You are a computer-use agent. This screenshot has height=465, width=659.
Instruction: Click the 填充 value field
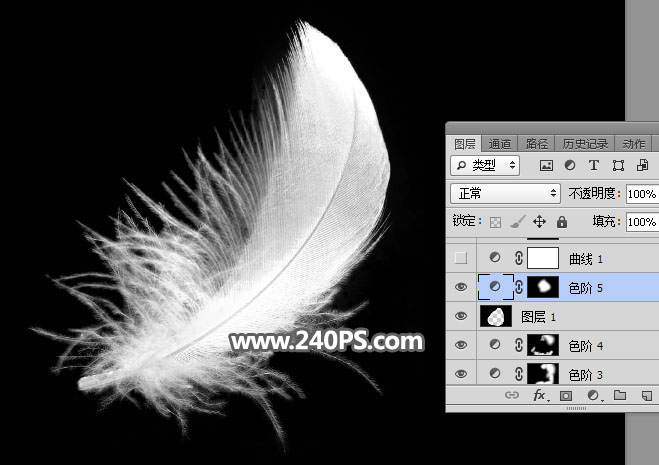point(642,222)
